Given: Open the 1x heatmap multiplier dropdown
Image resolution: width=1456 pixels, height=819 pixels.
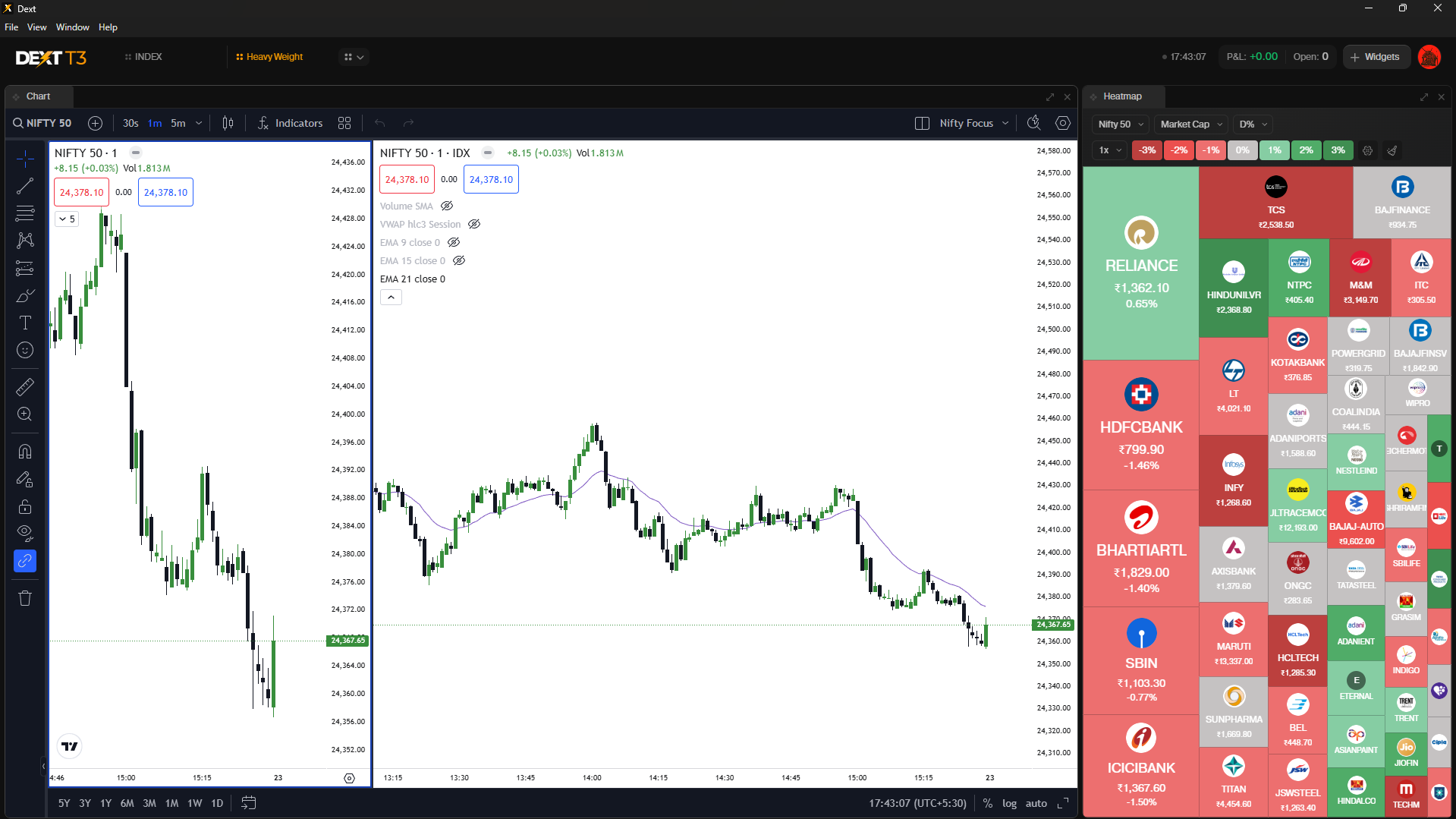Looking at the screenshot, I should 1109,150.
